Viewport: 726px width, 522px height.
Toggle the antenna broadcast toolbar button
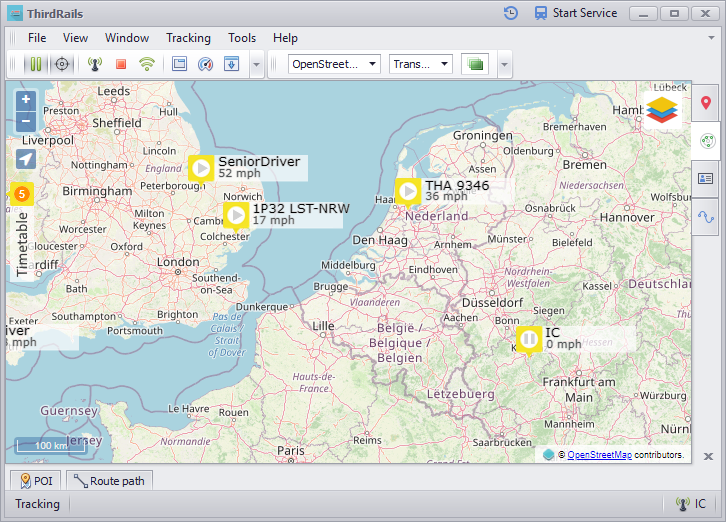(95, 64)
